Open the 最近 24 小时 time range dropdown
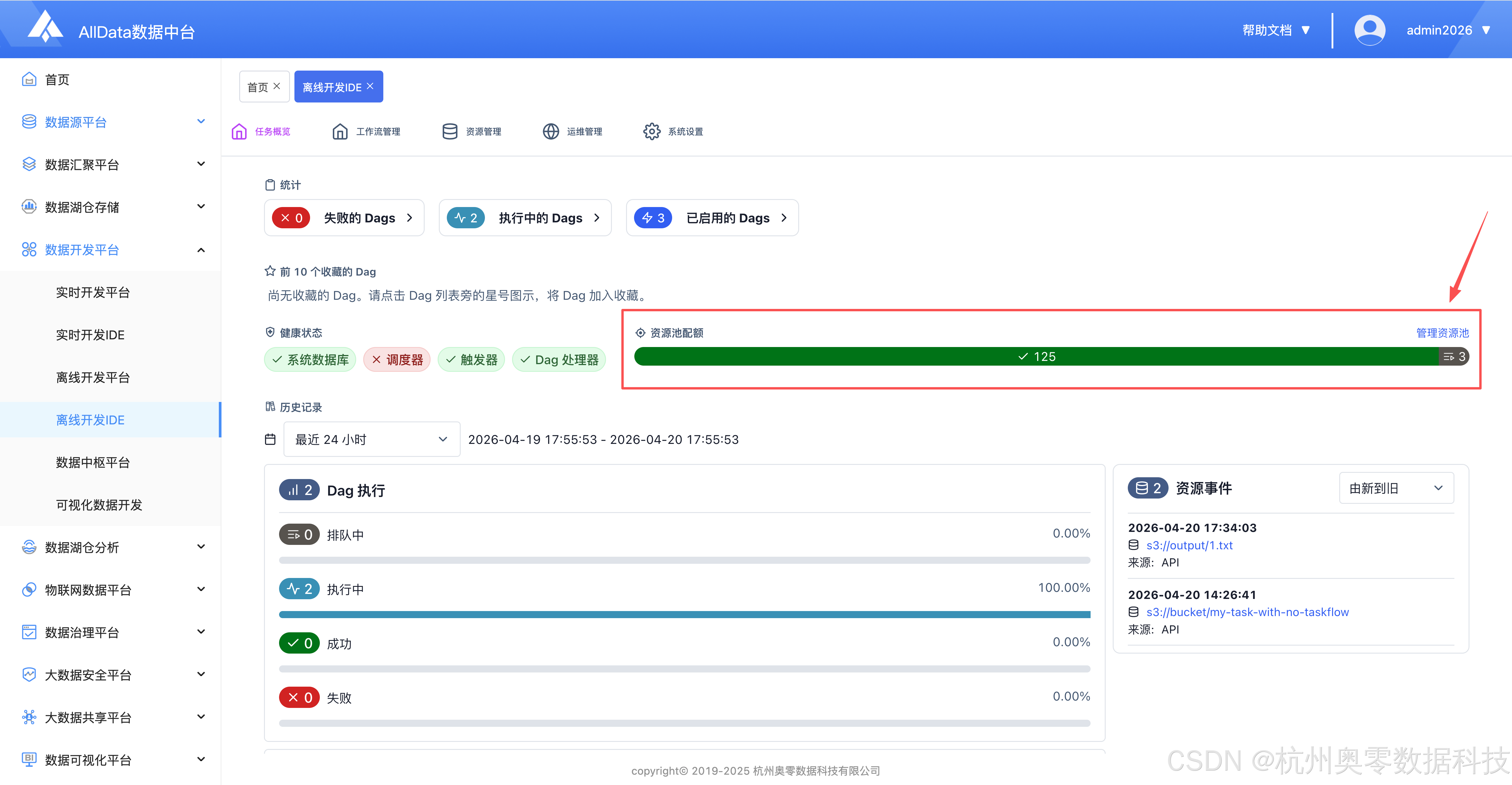The width and height of the screenshot is (1512, 785). [372, 439]
